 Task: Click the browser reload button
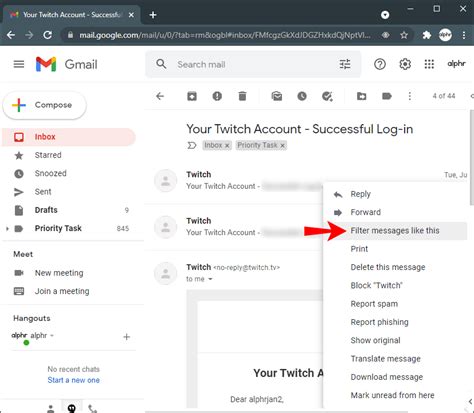click(x=48, y=35)
